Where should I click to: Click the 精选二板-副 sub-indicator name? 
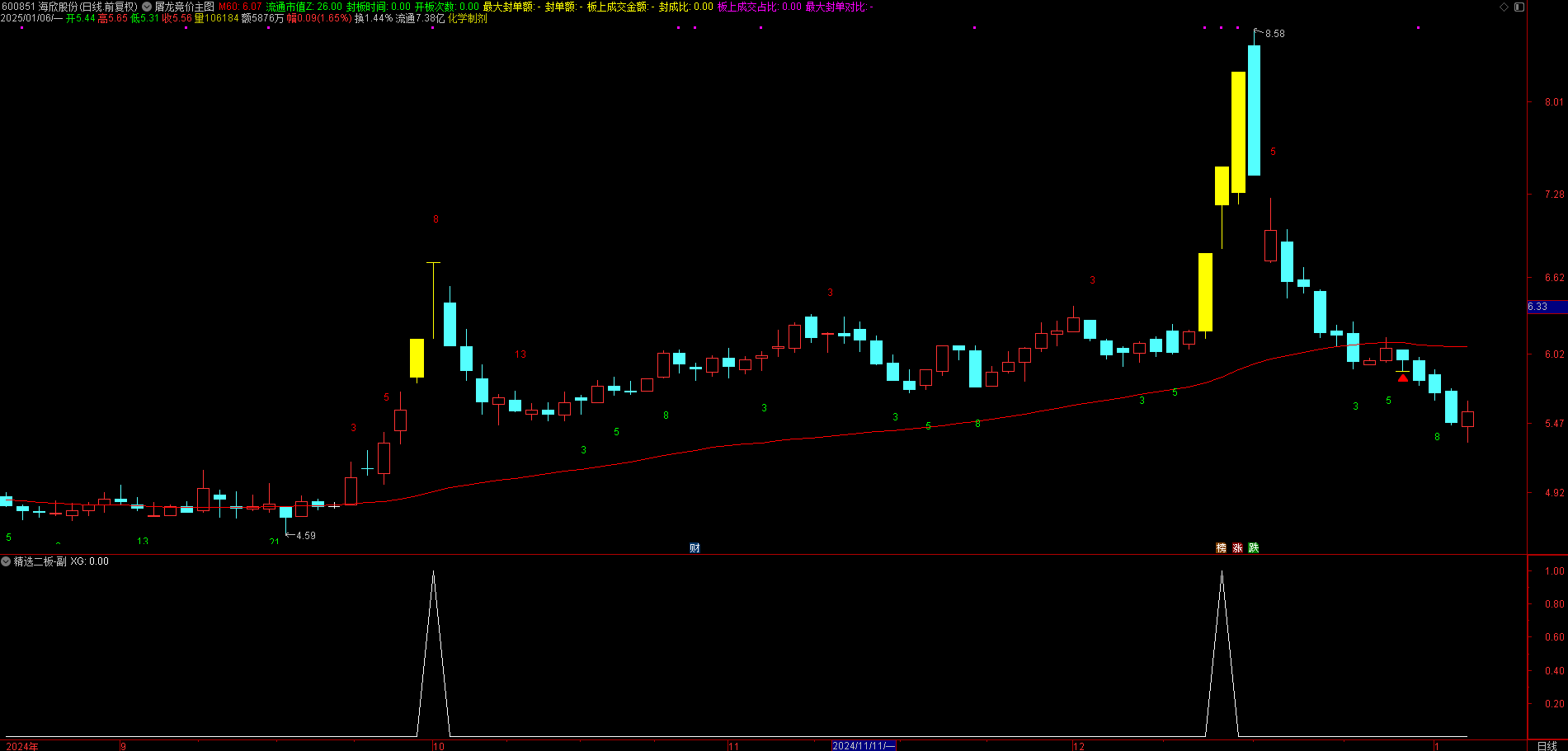pyautogui.click(x=40, y=561)
